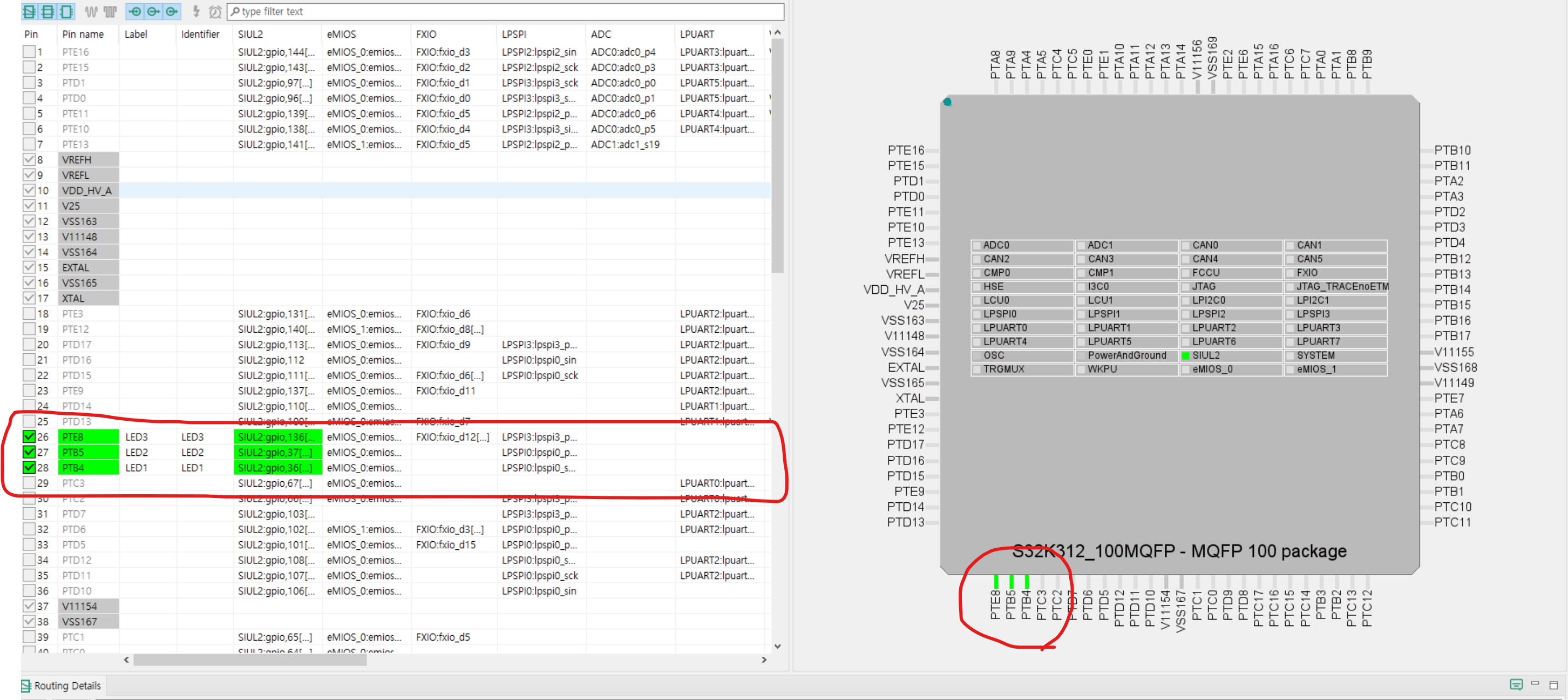1568x700 pixels.
Task: Uncheck the PTE8 pin 26 checkbox
Action: pos(29,436)
